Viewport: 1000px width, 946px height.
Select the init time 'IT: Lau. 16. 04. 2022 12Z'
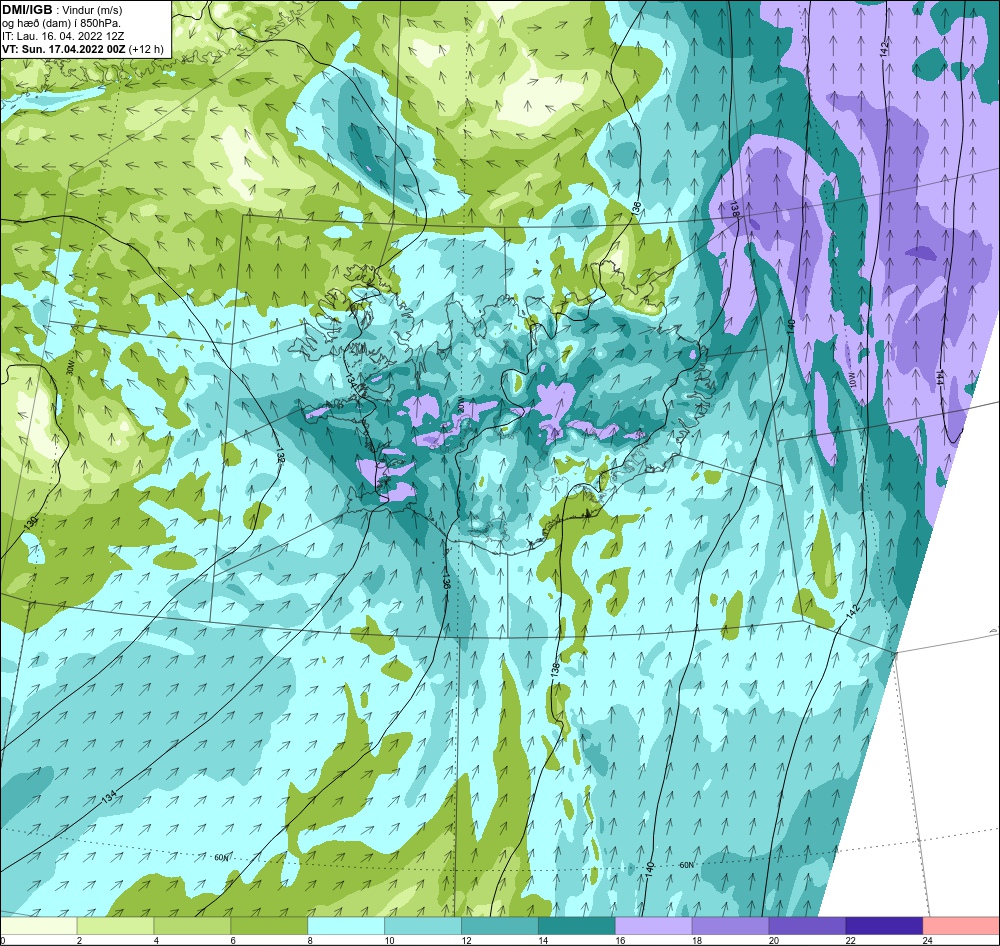[63, 36]
